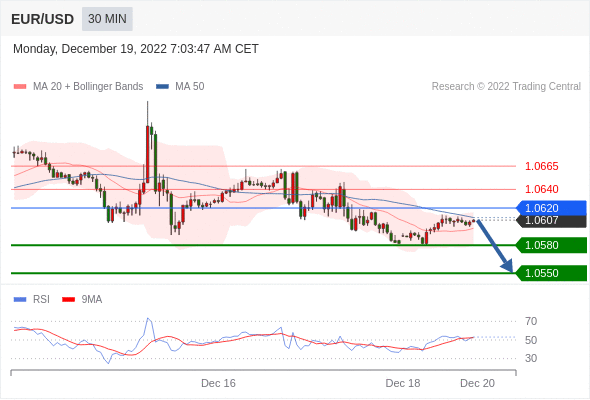
Task: Select the 1.0620 blue pivot price tag
Action: pos(552,208)
